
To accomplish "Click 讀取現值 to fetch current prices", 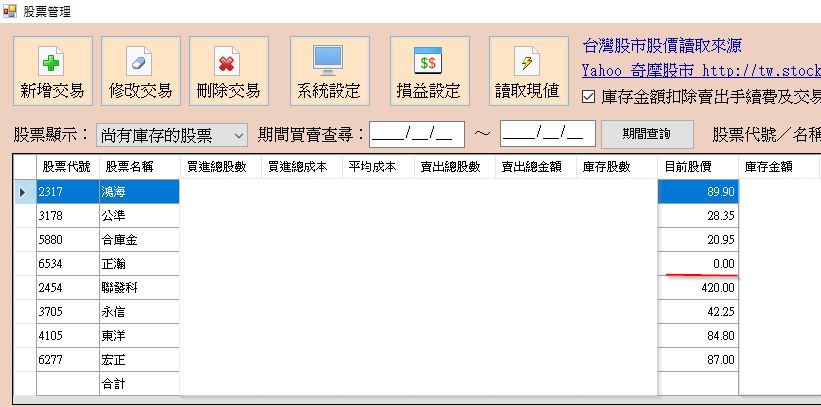I will pyautogui.click(x=529, y=71).
